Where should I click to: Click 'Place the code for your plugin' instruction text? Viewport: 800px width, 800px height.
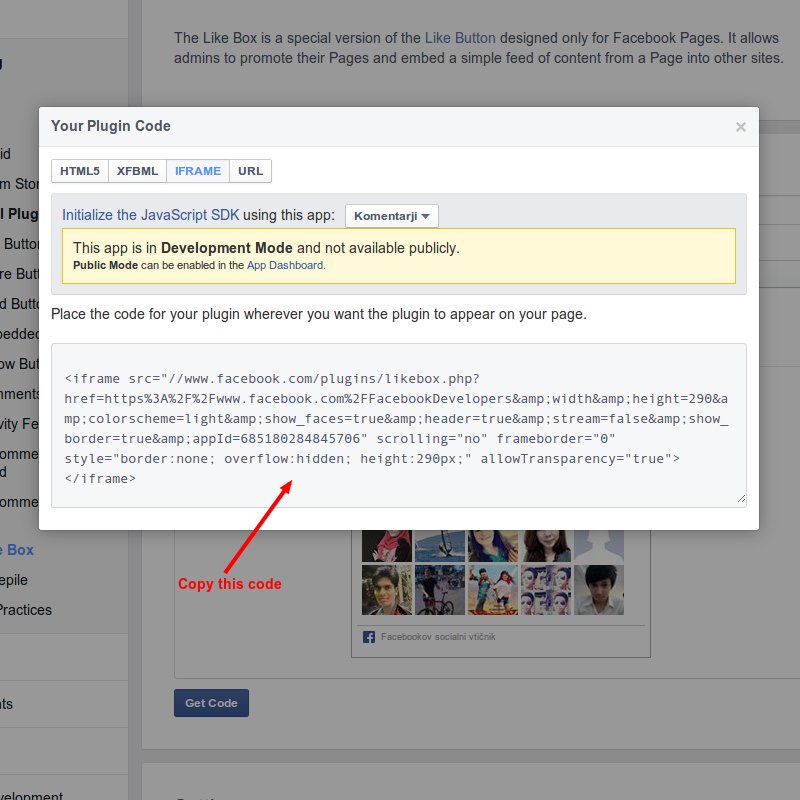click(319, 314)
